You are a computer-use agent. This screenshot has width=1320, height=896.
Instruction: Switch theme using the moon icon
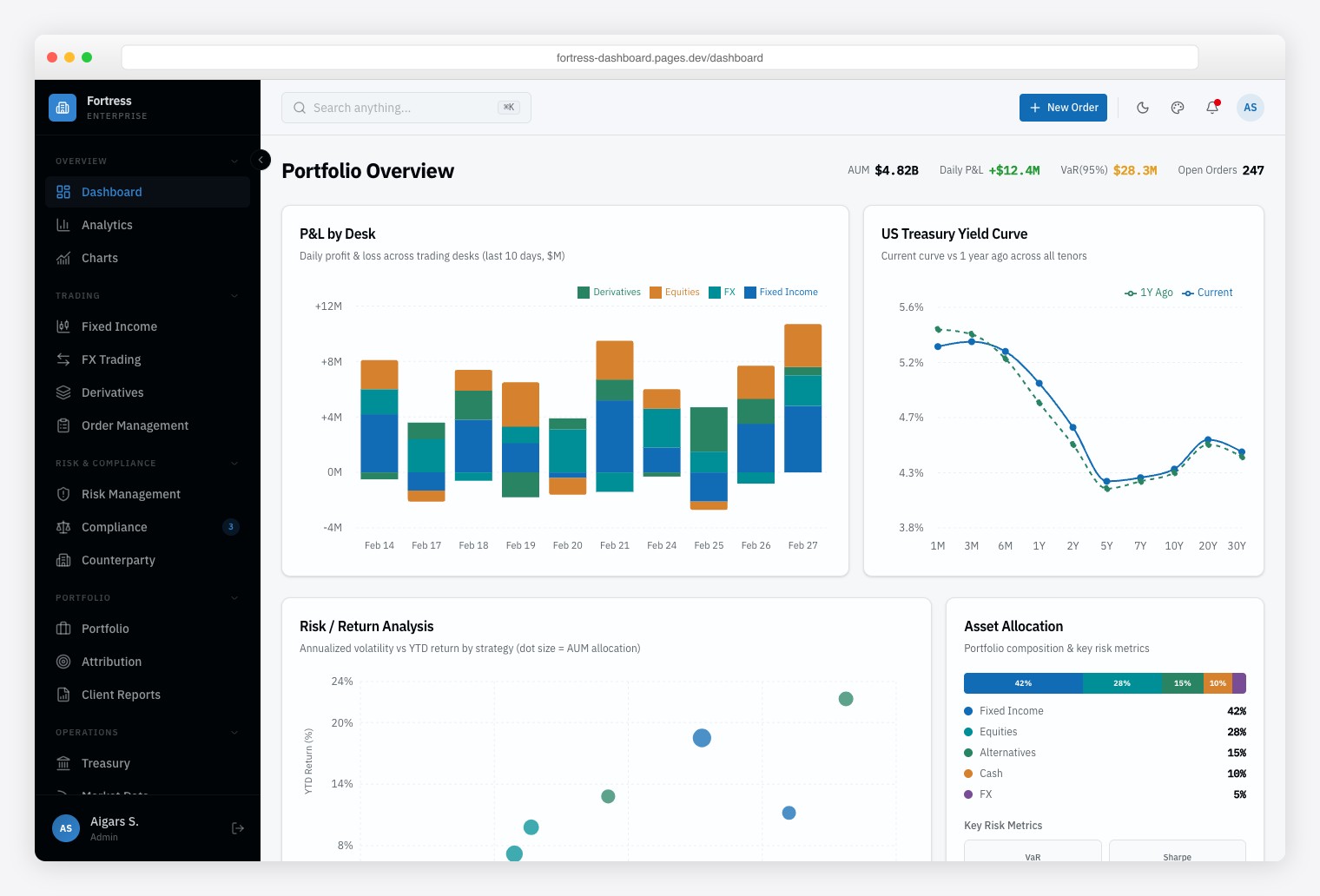tap(1143, 108)
